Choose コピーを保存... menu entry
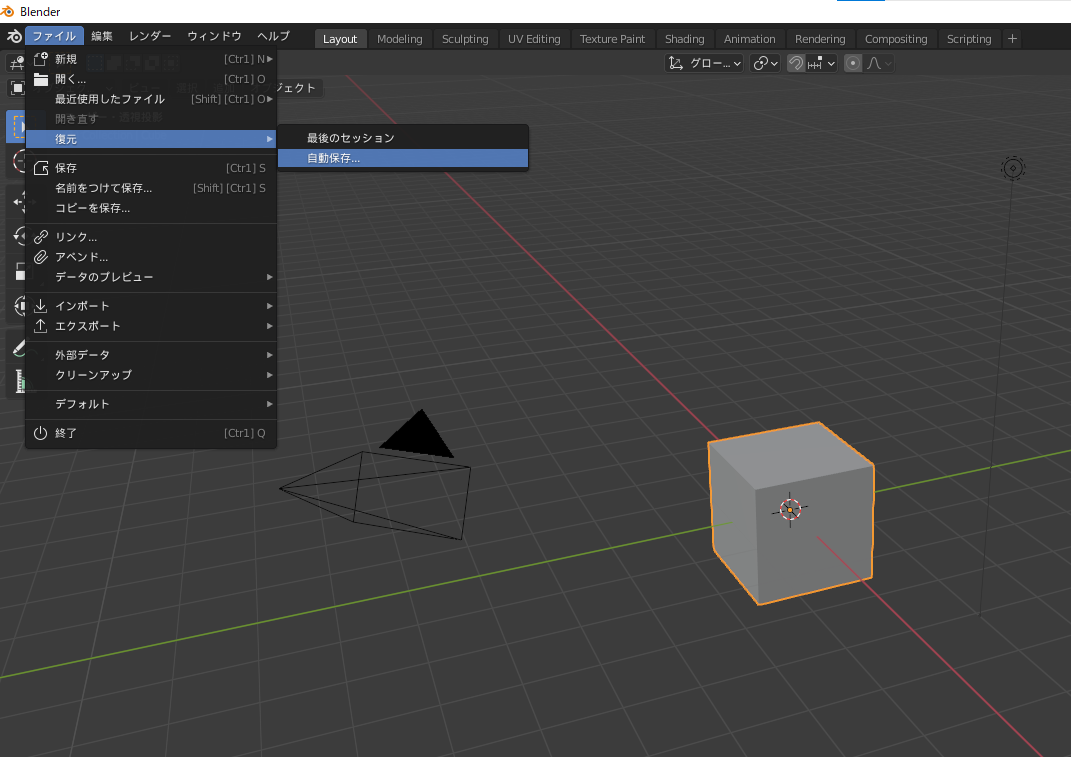The height and width of the screenshot is (757, 1071). (x=151, y=208)
